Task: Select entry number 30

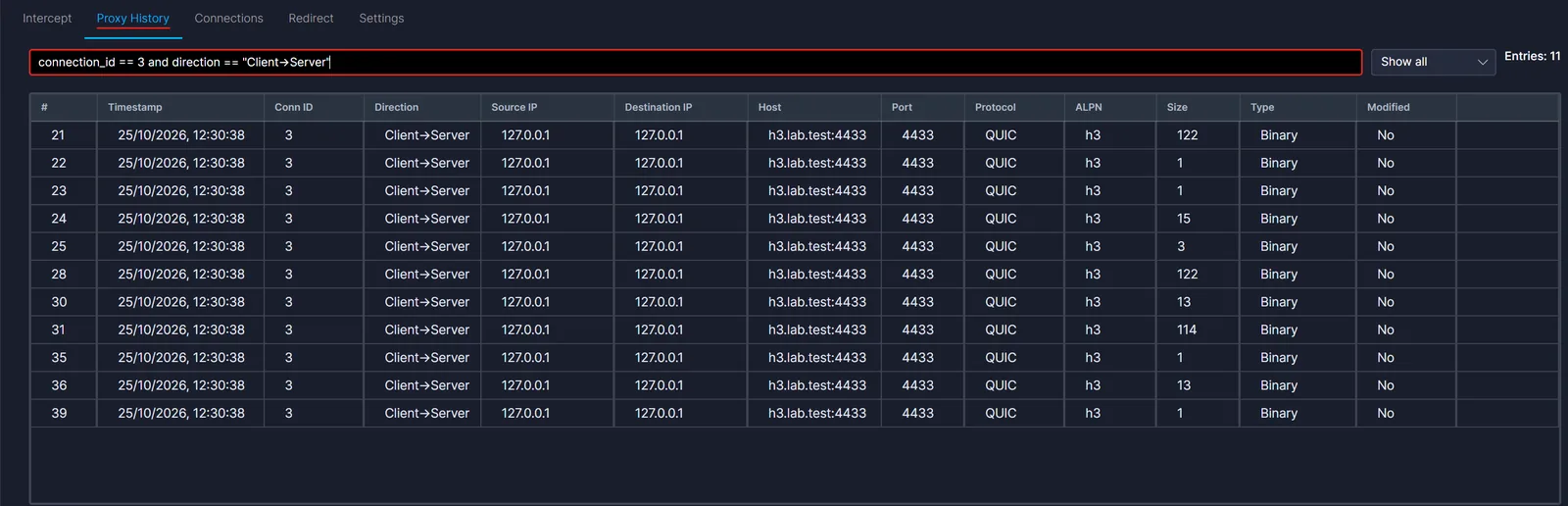Action: point(794,302)
